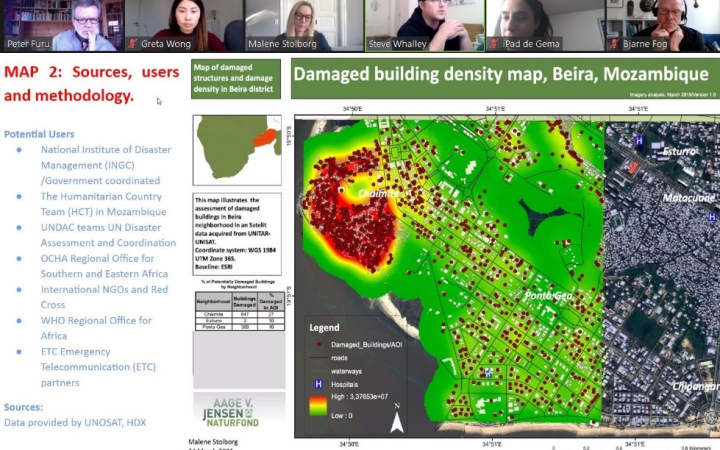Click the hospital H icon near Esturro

tap(639, 142)
